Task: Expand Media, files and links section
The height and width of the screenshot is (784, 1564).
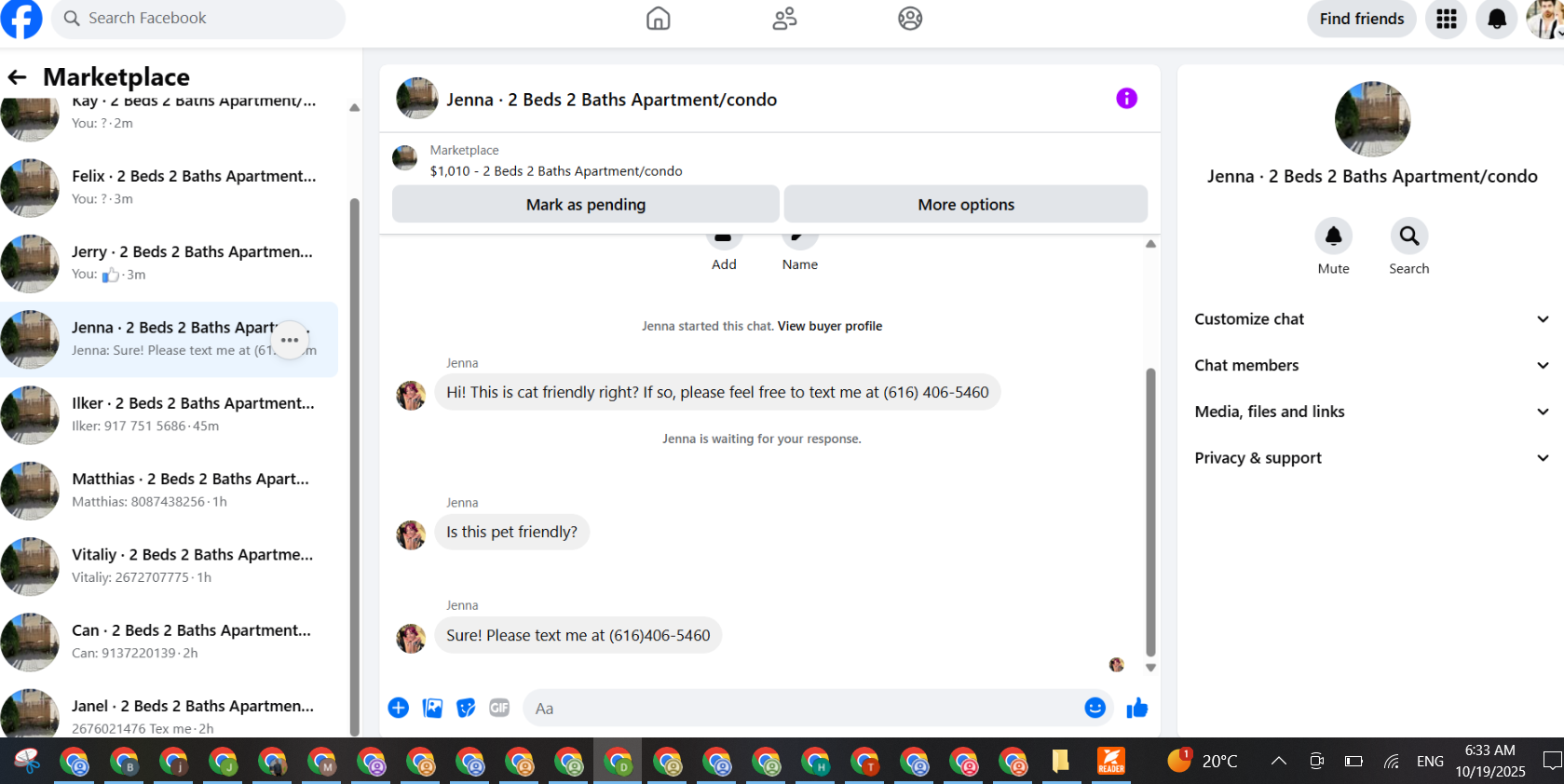Action: [x=1371, y=412]
